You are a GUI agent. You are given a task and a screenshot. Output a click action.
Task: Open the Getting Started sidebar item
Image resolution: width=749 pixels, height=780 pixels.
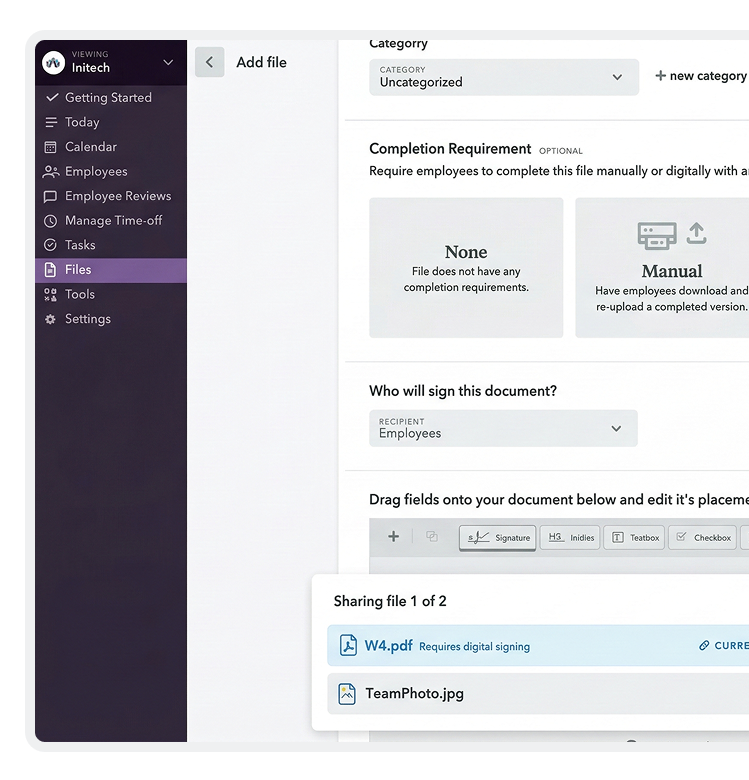coord(108,98)
